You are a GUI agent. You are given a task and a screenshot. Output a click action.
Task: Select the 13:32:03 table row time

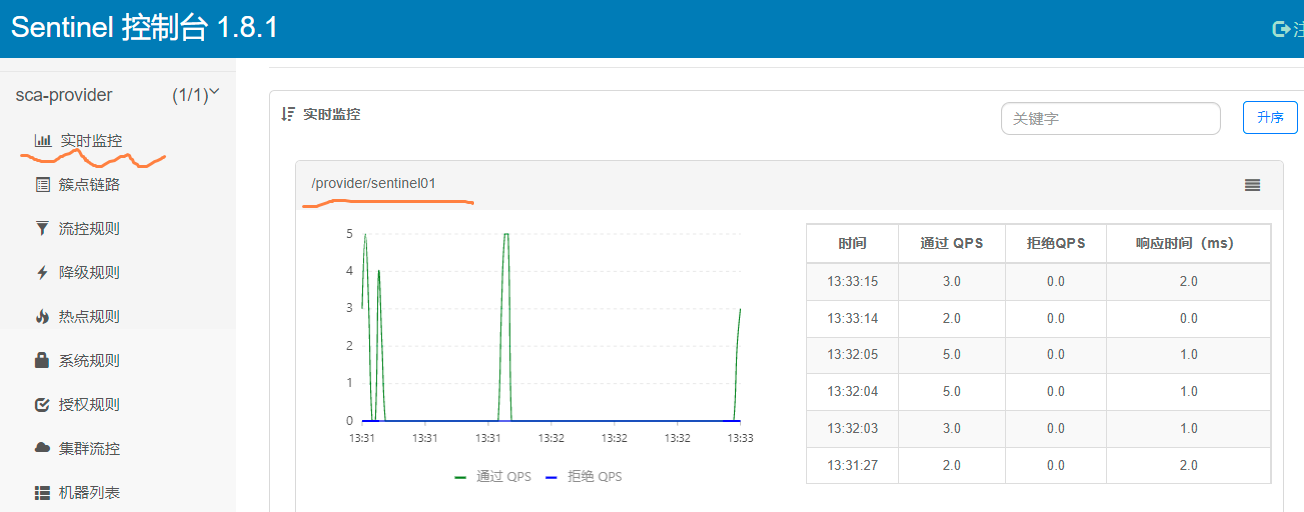click(852, 429)
